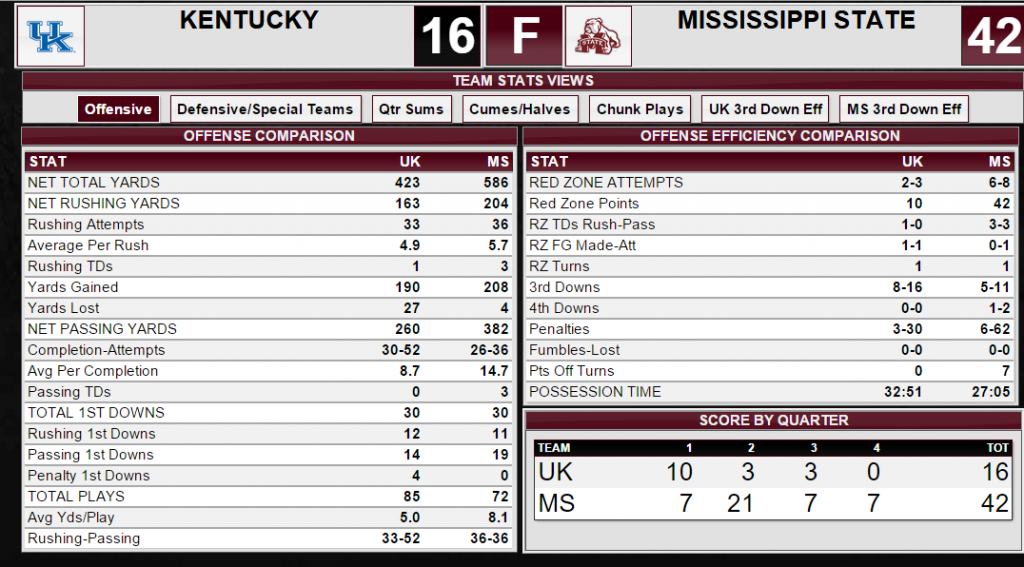Select the NET TOTAL YARDS row
This screenshot has height=567, width=1024.
pyautogui.click(x=268, y=182)
